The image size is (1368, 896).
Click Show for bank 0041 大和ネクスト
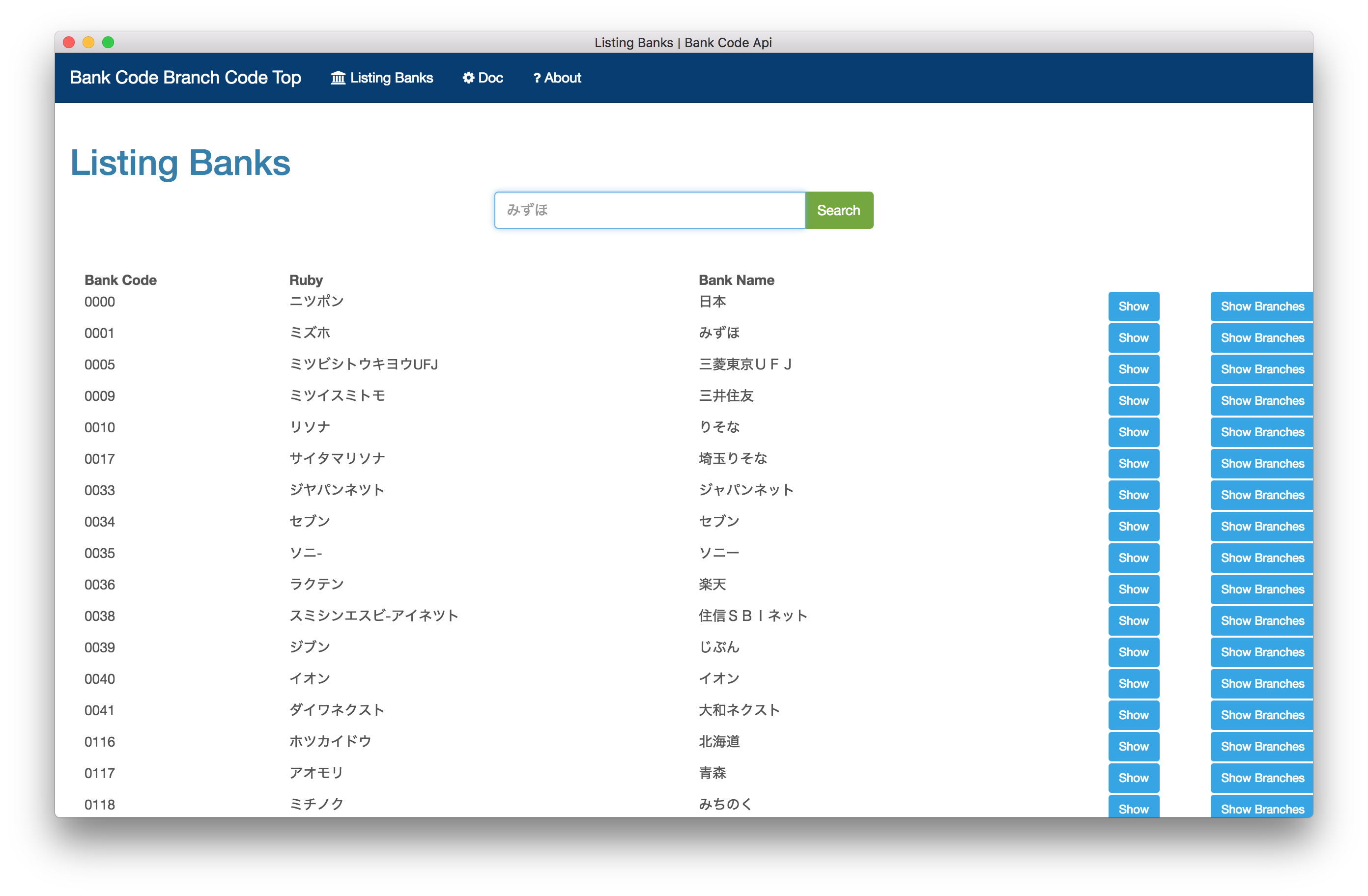pos(1134,715)
